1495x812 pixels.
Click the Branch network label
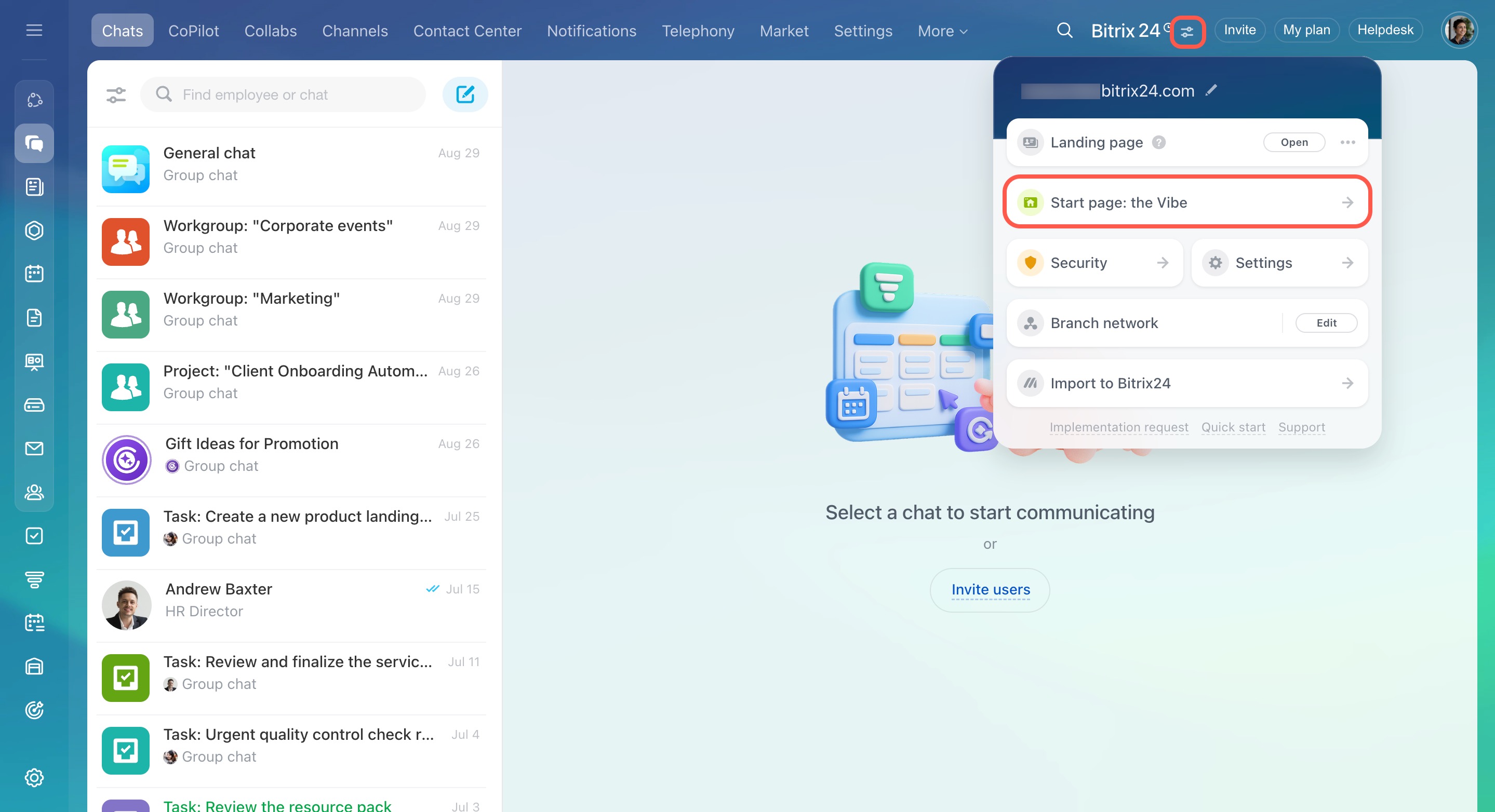coord(1103,322)
